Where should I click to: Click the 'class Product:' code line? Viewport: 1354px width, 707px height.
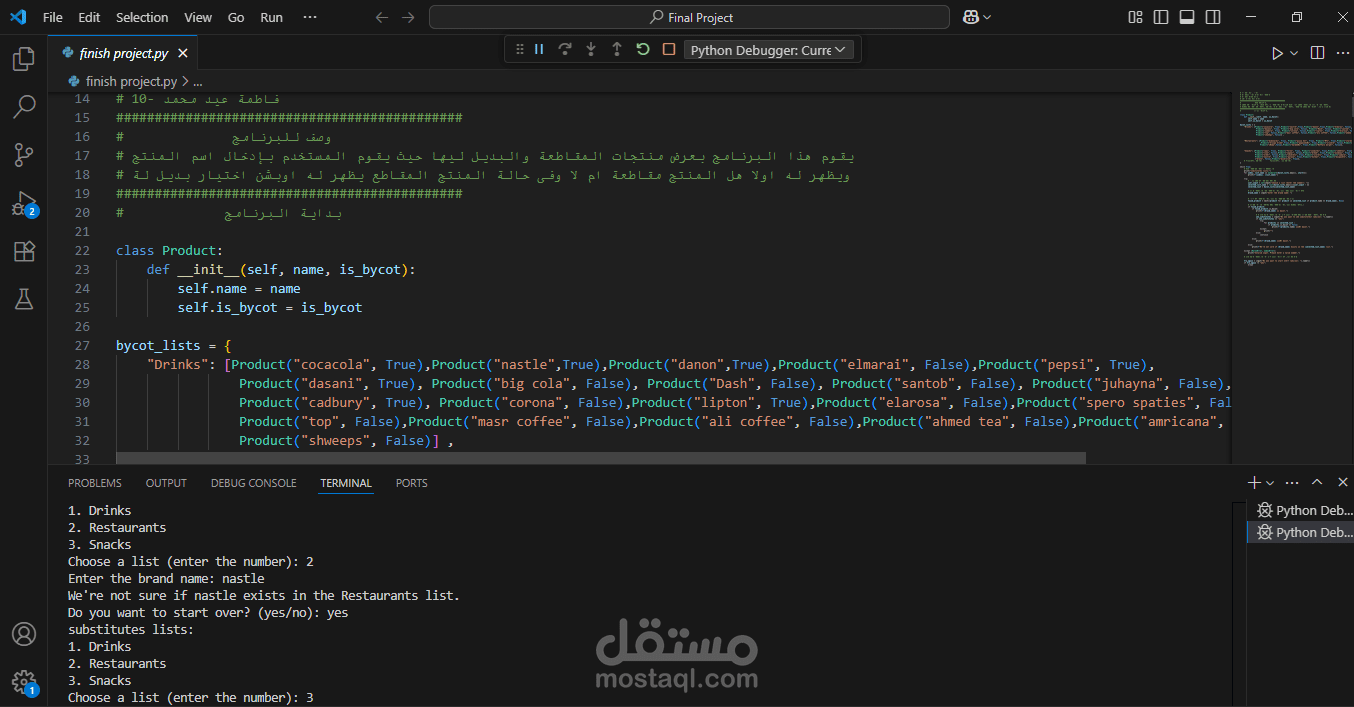(169, 250)
